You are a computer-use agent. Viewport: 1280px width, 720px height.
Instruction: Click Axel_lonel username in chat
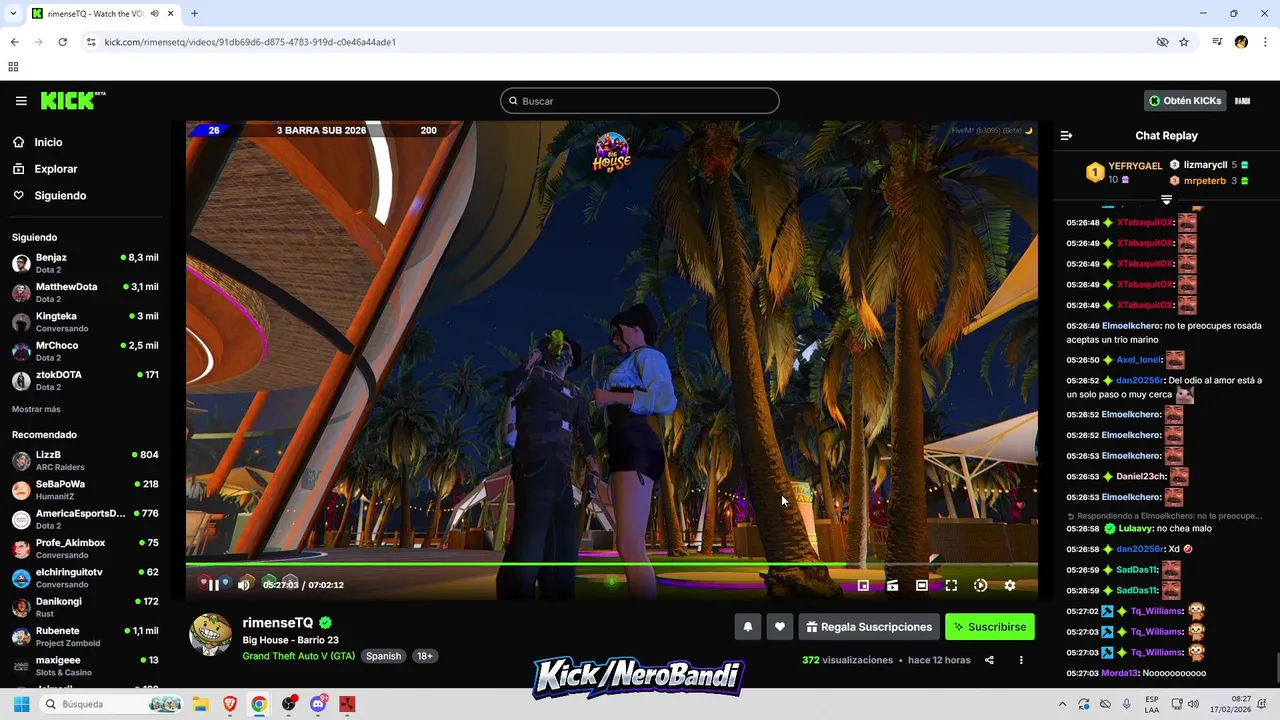1138,360
